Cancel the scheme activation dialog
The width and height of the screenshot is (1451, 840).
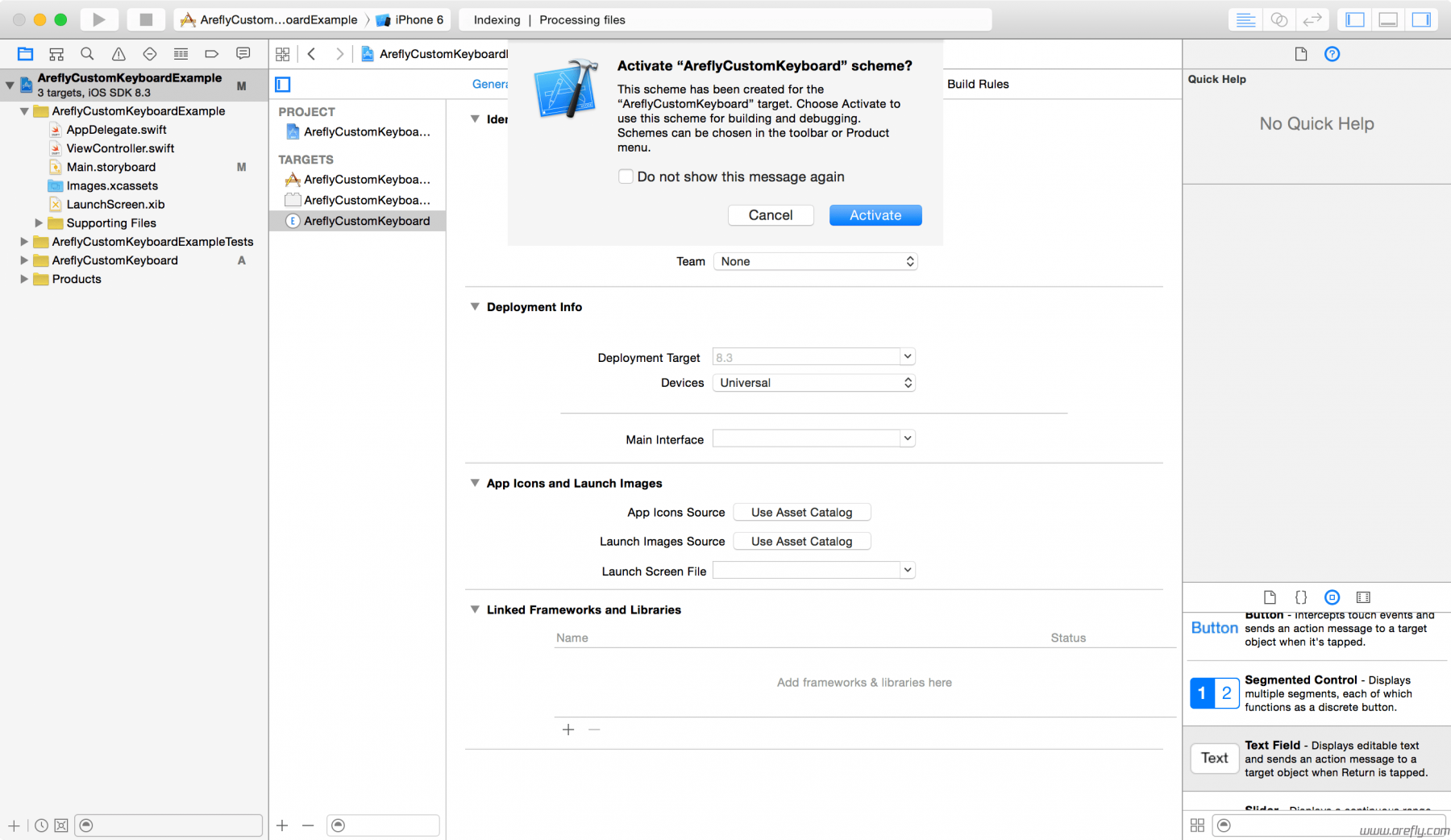point(771,215)
